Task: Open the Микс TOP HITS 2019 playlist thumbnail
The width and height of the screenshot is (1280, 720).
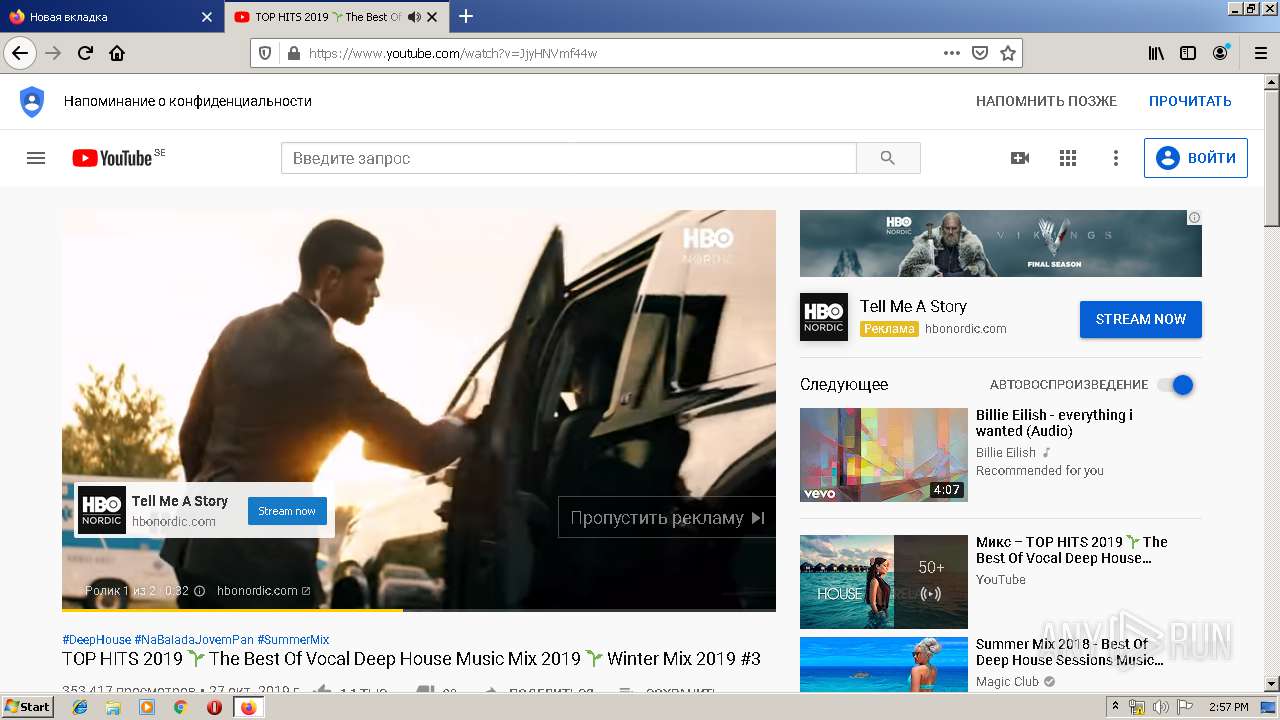Action: 884,582
